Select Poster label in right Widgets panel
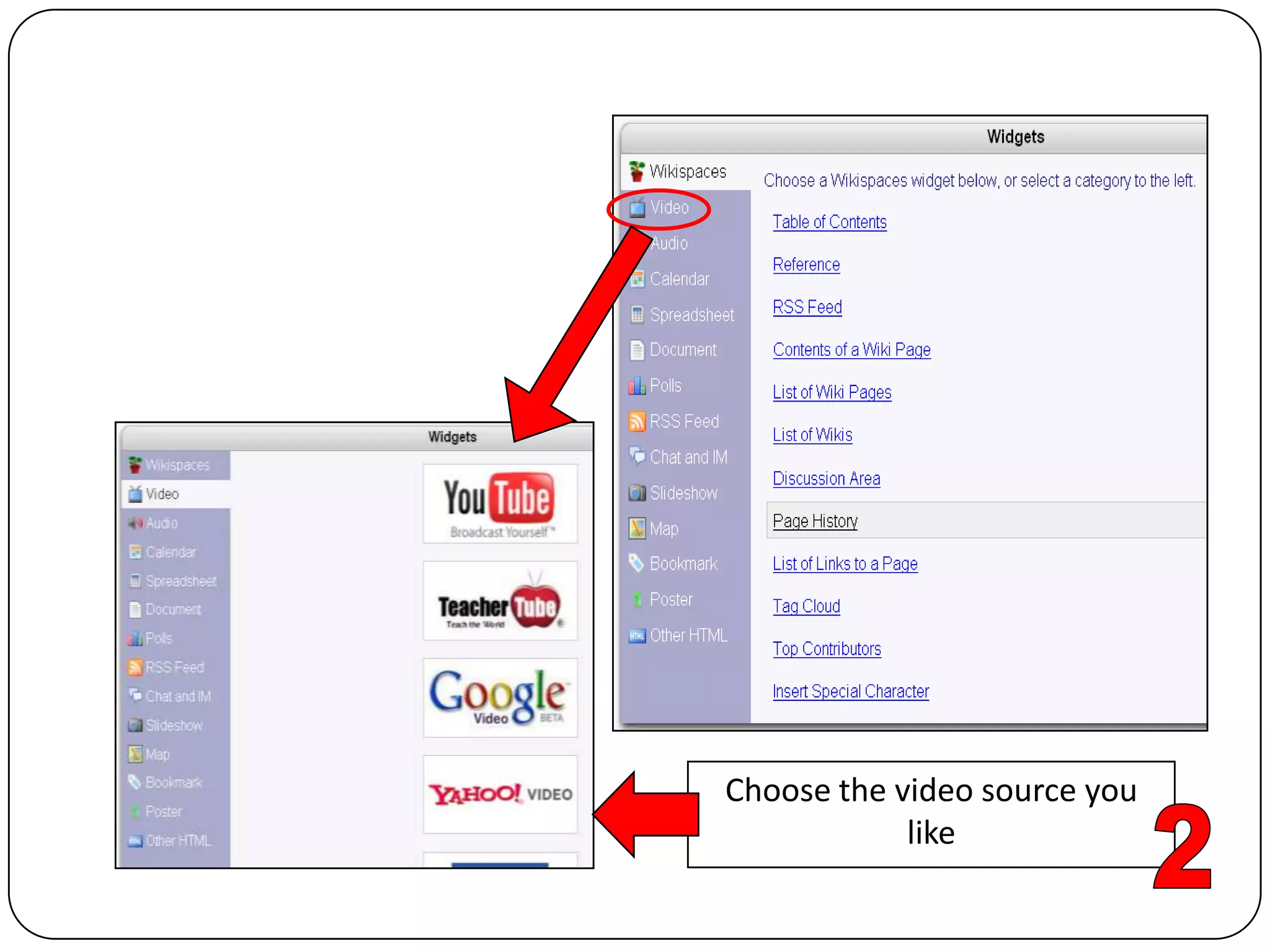Viewport: 1270px width, 952px height. 671,600
